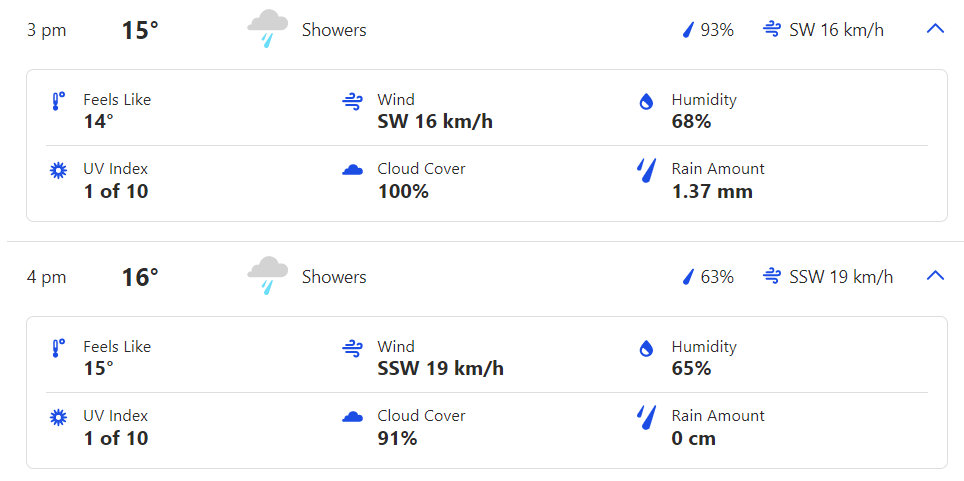Click the 3 pm showers cloud icon
964x481 pixels.
click(x=268, y=29)
